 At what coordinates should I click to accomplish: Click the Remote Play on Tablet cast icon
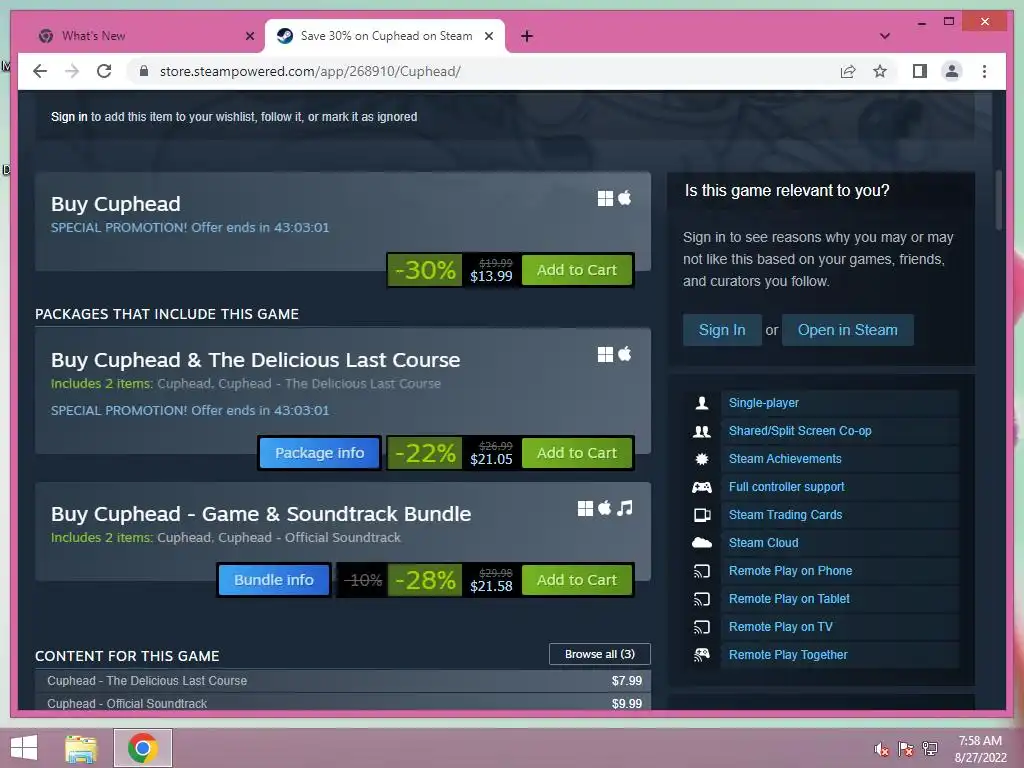(x=702, y=600)
